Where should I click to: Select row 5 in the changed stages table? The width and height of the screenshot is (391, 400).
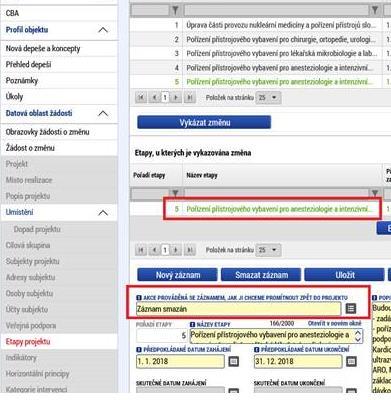(x=260, y=209)
